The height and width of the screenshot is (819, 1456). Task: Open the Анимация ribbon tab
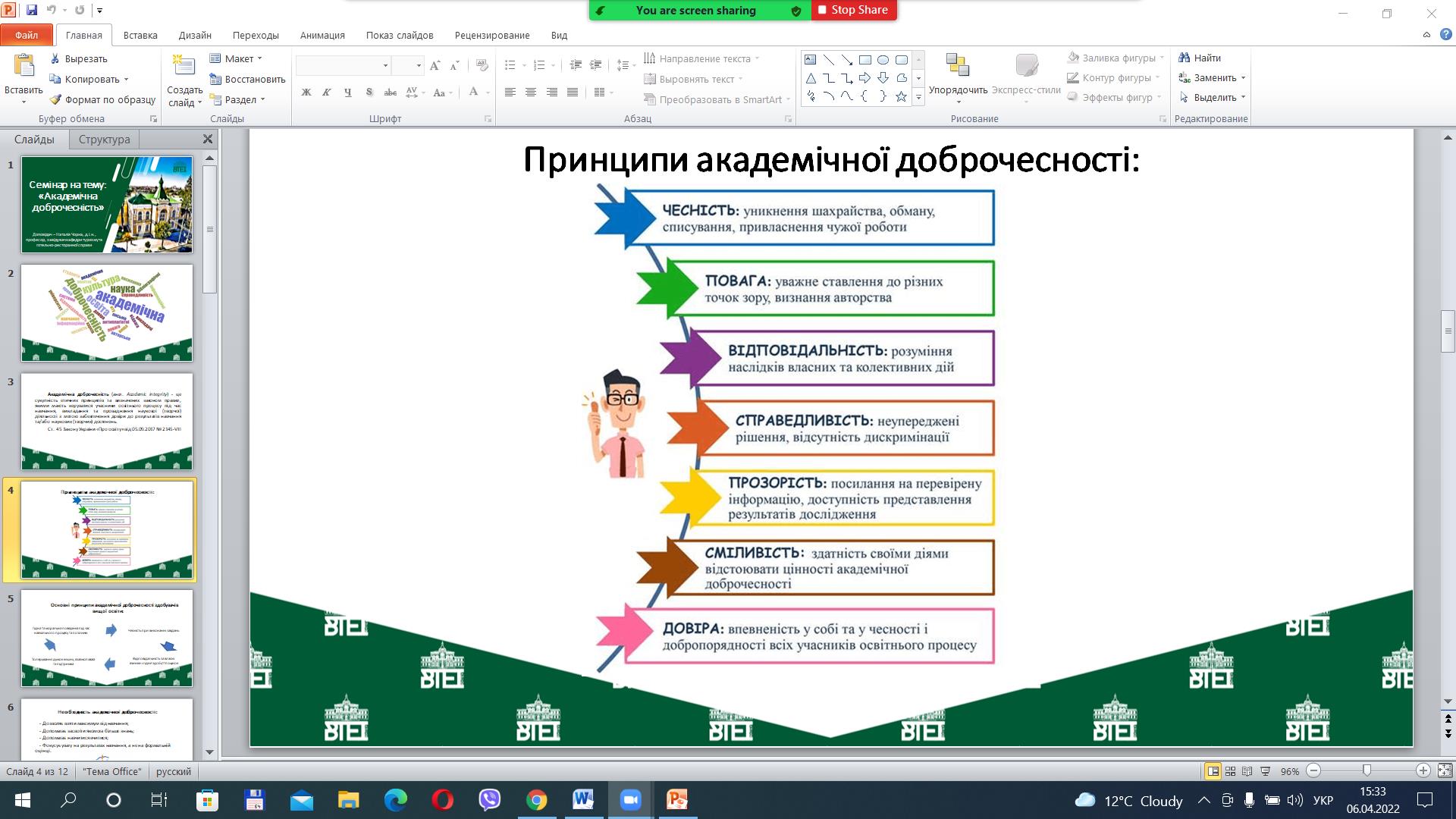click(322, 35)
